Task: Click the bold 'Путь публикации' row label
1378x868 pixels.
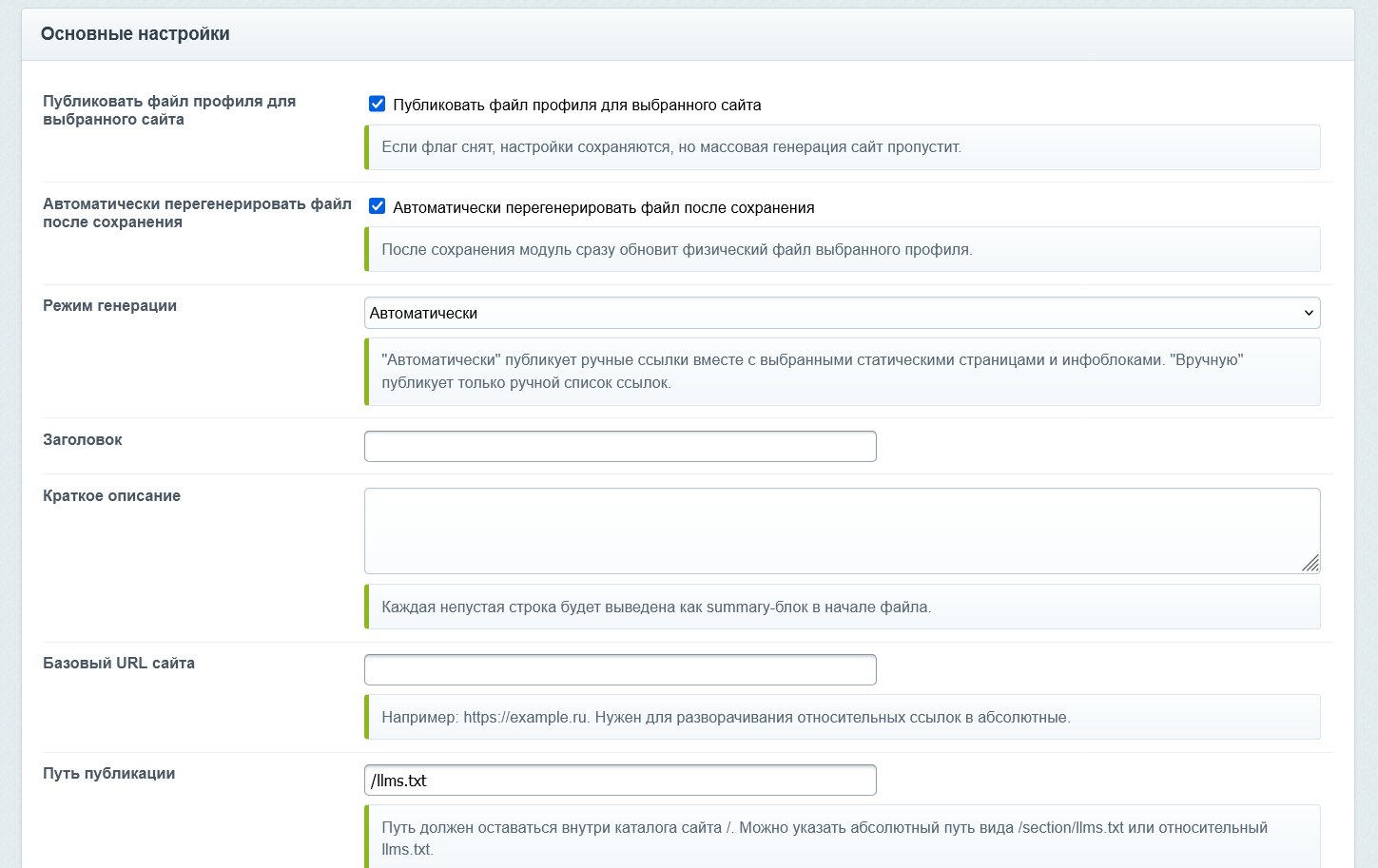Action: (x=108, y=773)
